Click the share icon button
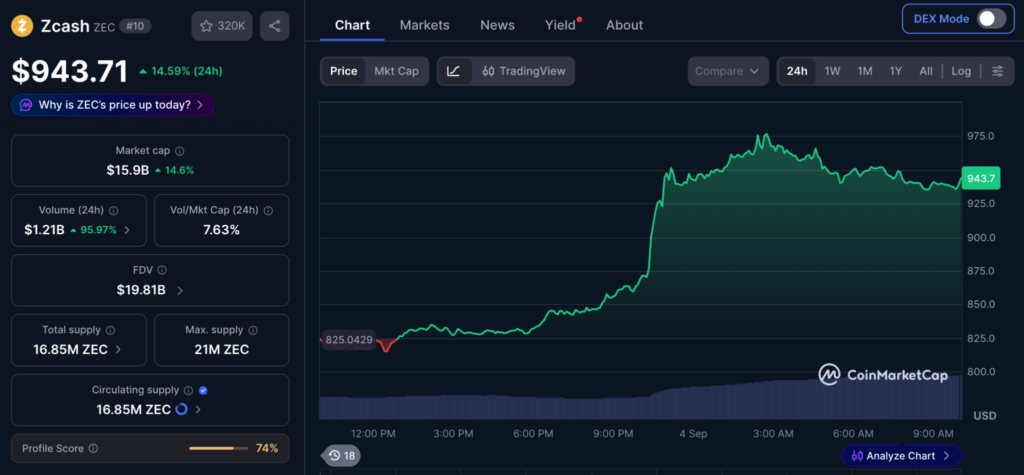The width and height of the screenshot is (1024, 475). click(x=274, y=26)
